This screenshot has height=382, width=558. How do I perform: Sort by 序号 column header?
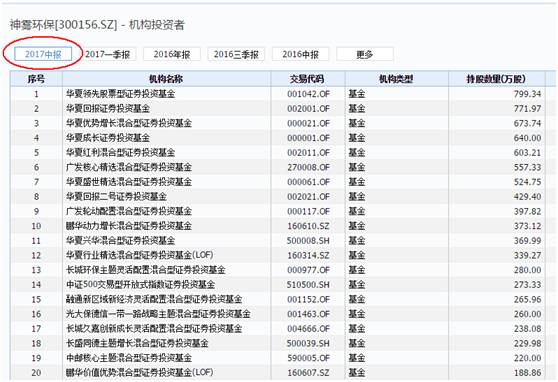[36, 79]
